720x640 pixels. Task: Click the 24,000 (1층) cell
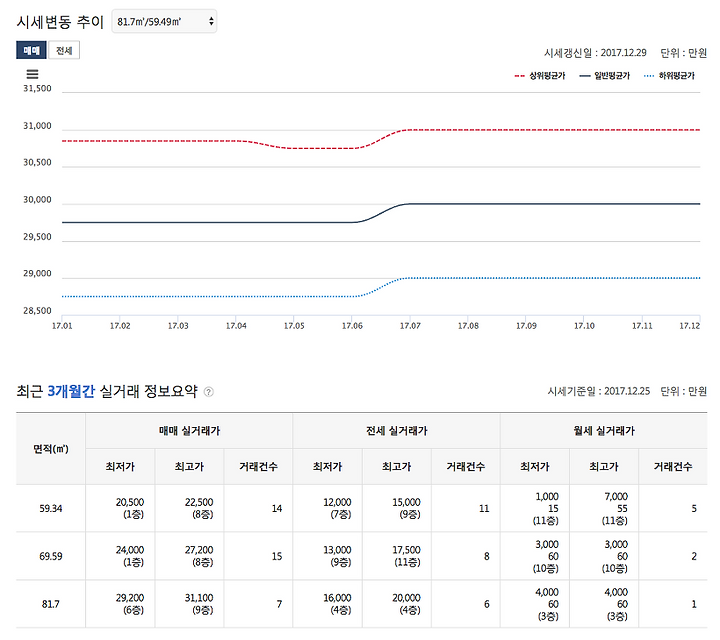(x=120, y=556)
